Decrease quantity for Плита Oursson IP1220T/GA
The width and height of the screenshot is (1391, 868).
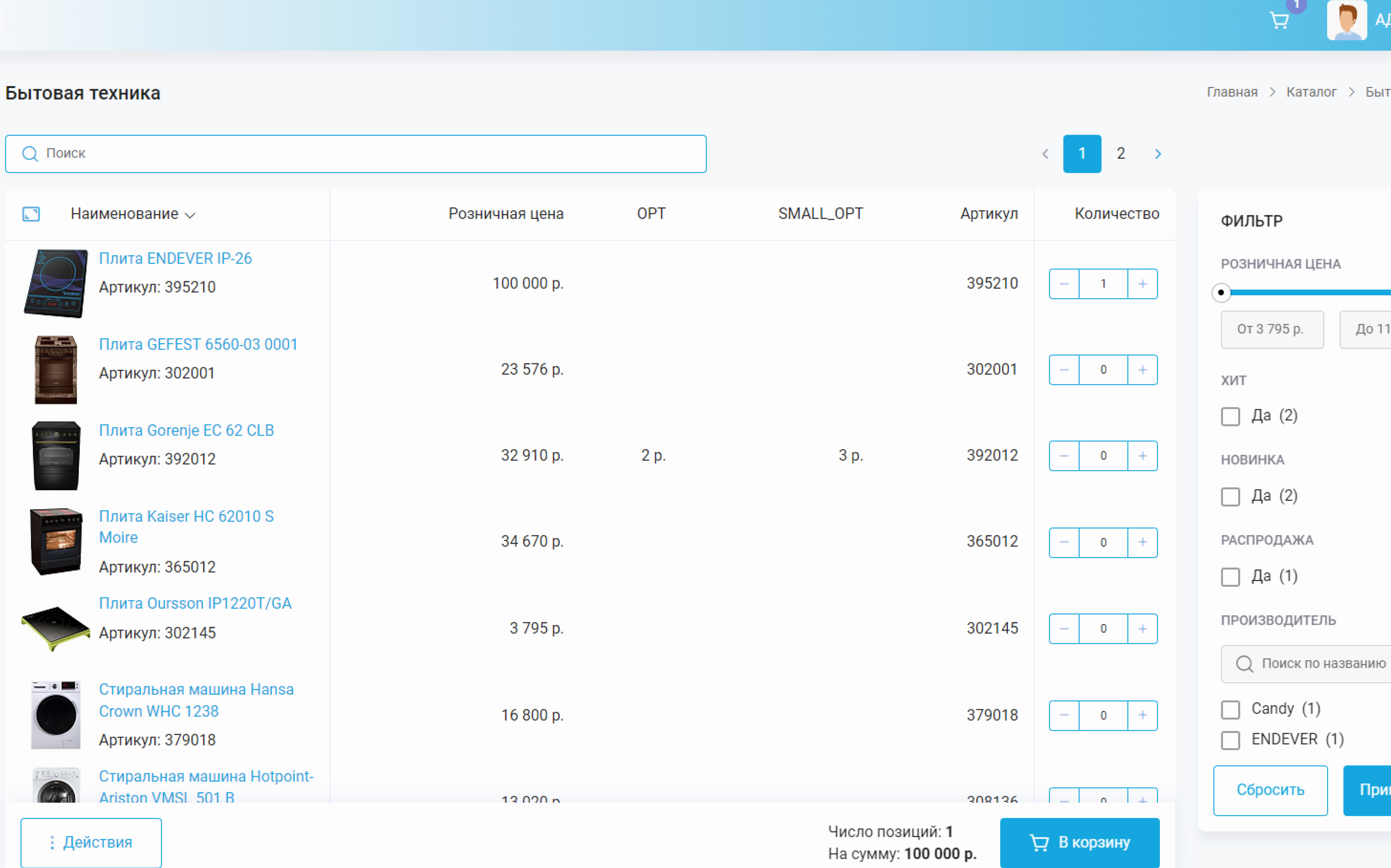[1064, 628]
